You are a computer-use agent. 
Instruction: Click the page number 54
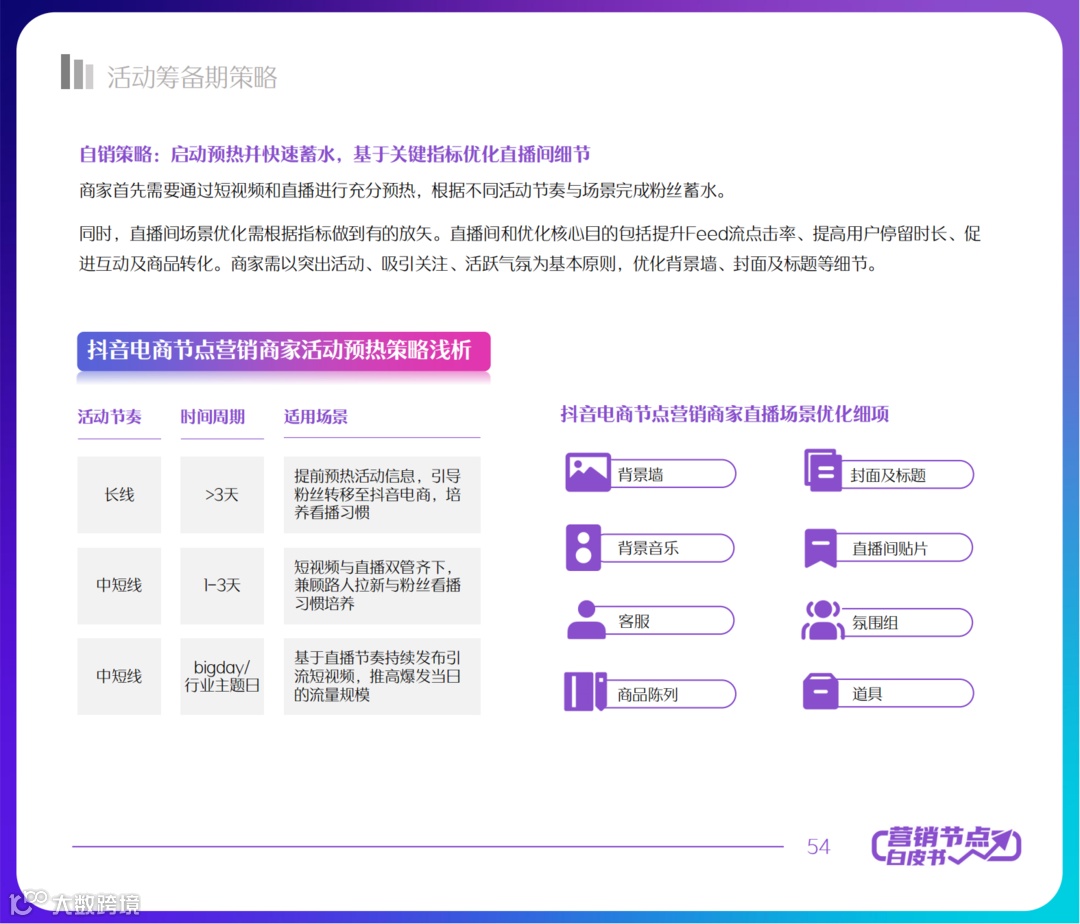[x=818, y=846]
